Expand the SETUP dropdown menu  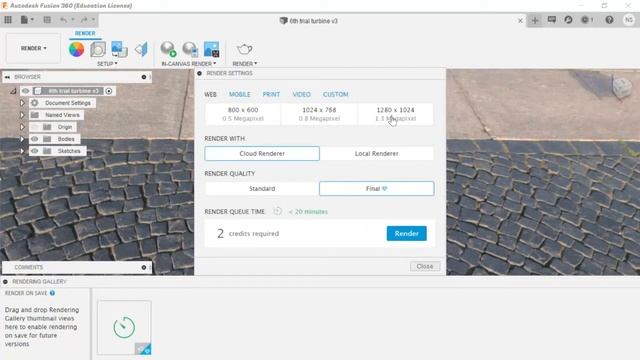[107, 64]
